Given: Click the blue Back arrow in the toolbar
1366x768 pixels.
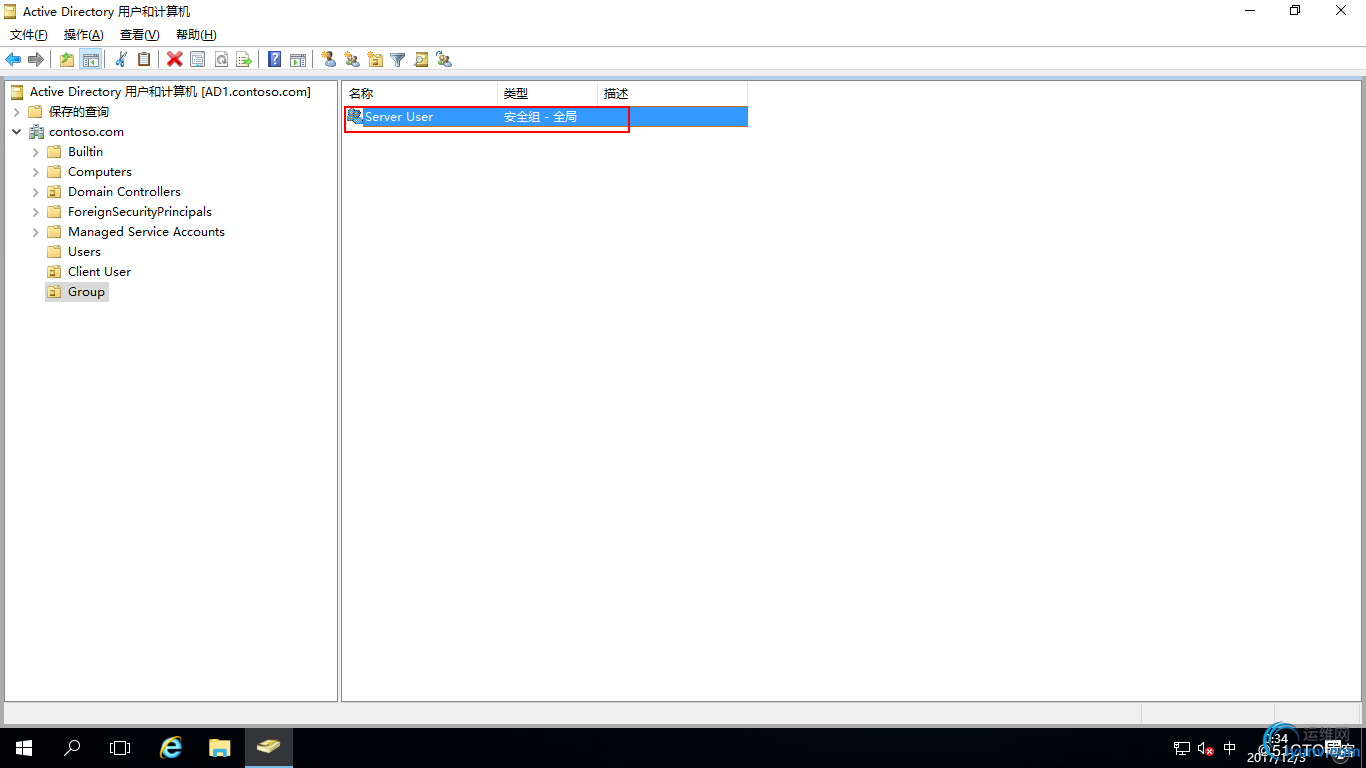Looking at the screenshot, I should click(13, 60).
